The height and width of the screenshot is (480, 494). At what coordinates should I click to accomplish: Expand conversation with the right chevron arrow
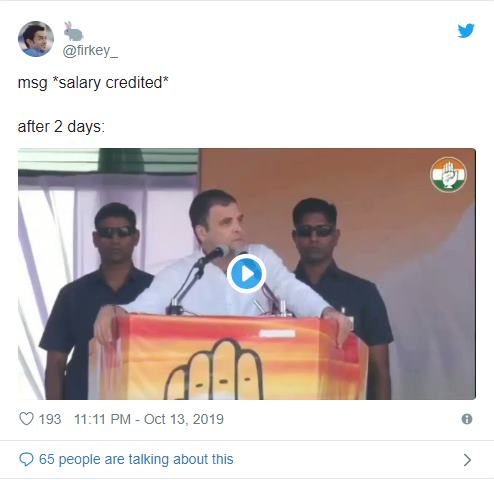467,460
